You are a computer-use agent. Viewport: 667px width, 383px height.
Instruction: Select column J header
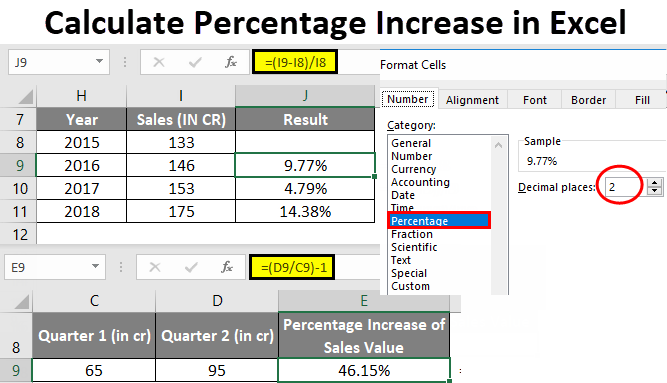point(305,96)
